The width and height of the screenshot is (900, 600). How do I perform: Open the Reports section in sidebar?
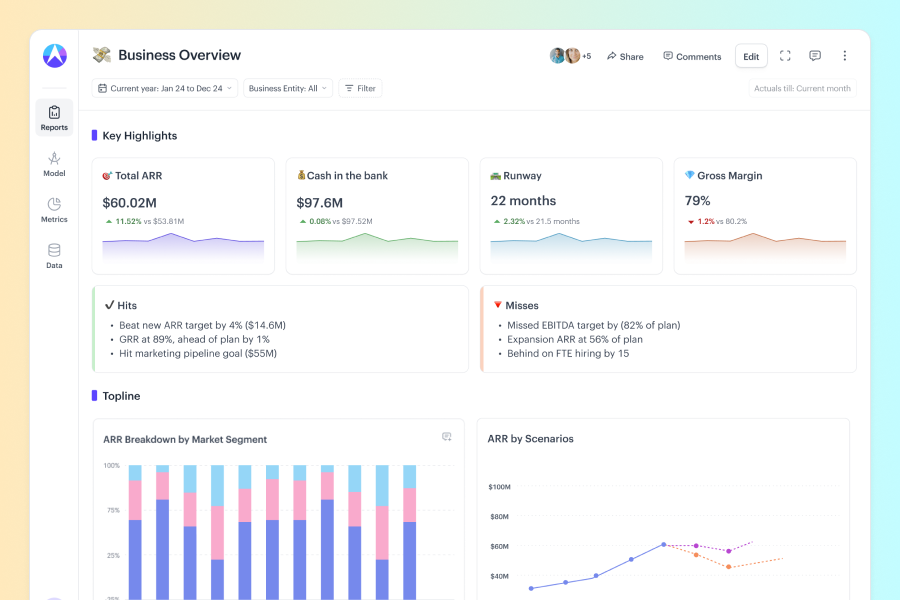[x=54, y=117]
